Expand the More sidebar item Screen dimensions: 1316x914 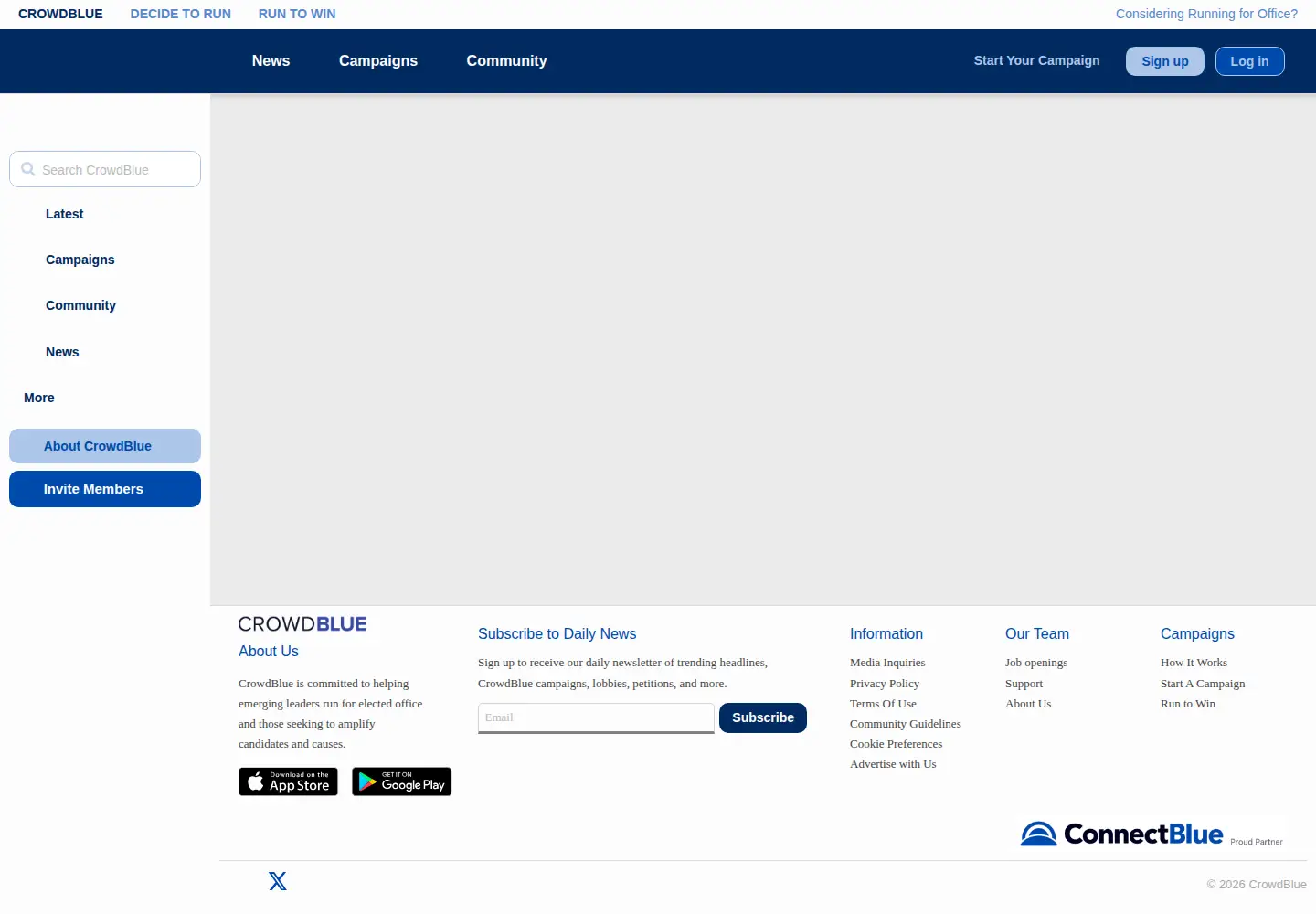click(39, 398)
